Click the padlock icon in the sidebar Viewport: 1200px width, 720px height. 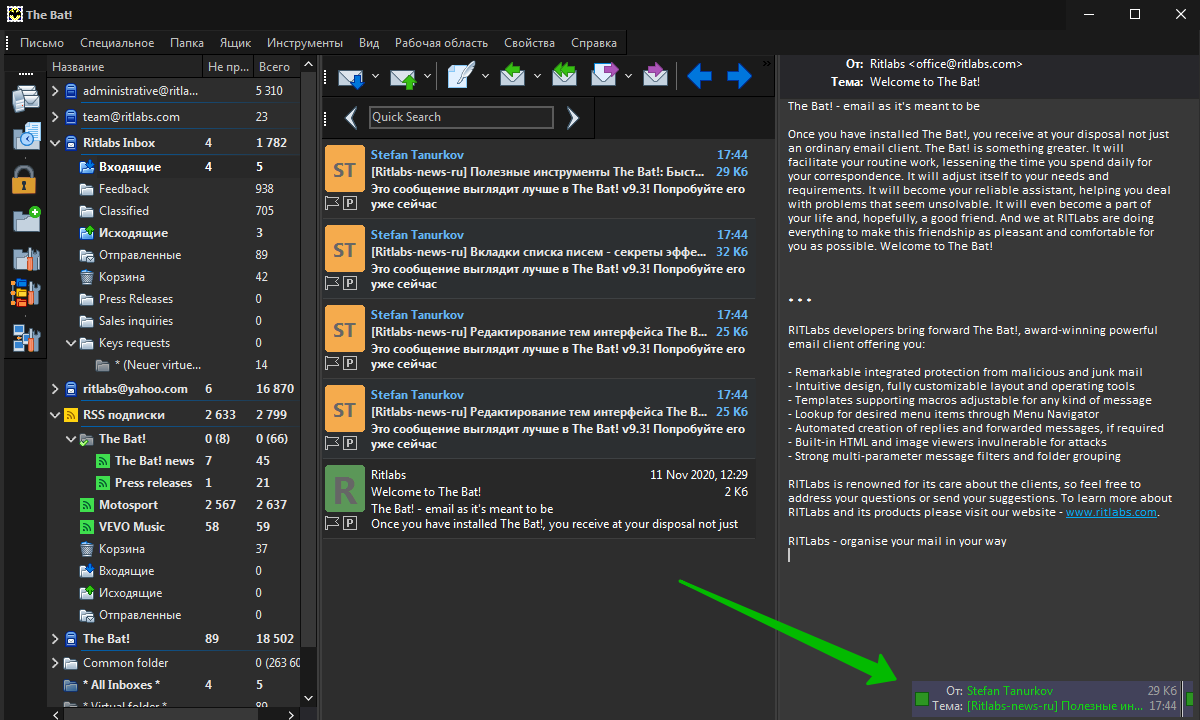pos(25,179)
